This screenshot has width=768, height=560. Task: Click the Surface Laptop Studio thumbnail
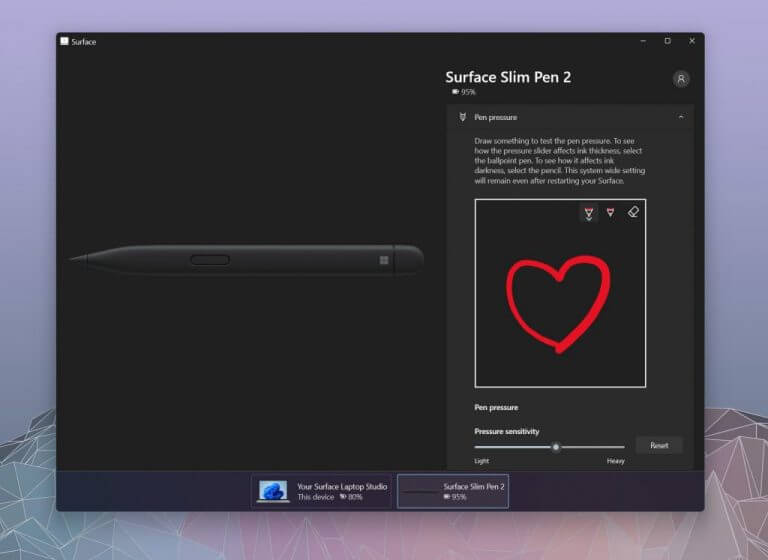(273, 491)
